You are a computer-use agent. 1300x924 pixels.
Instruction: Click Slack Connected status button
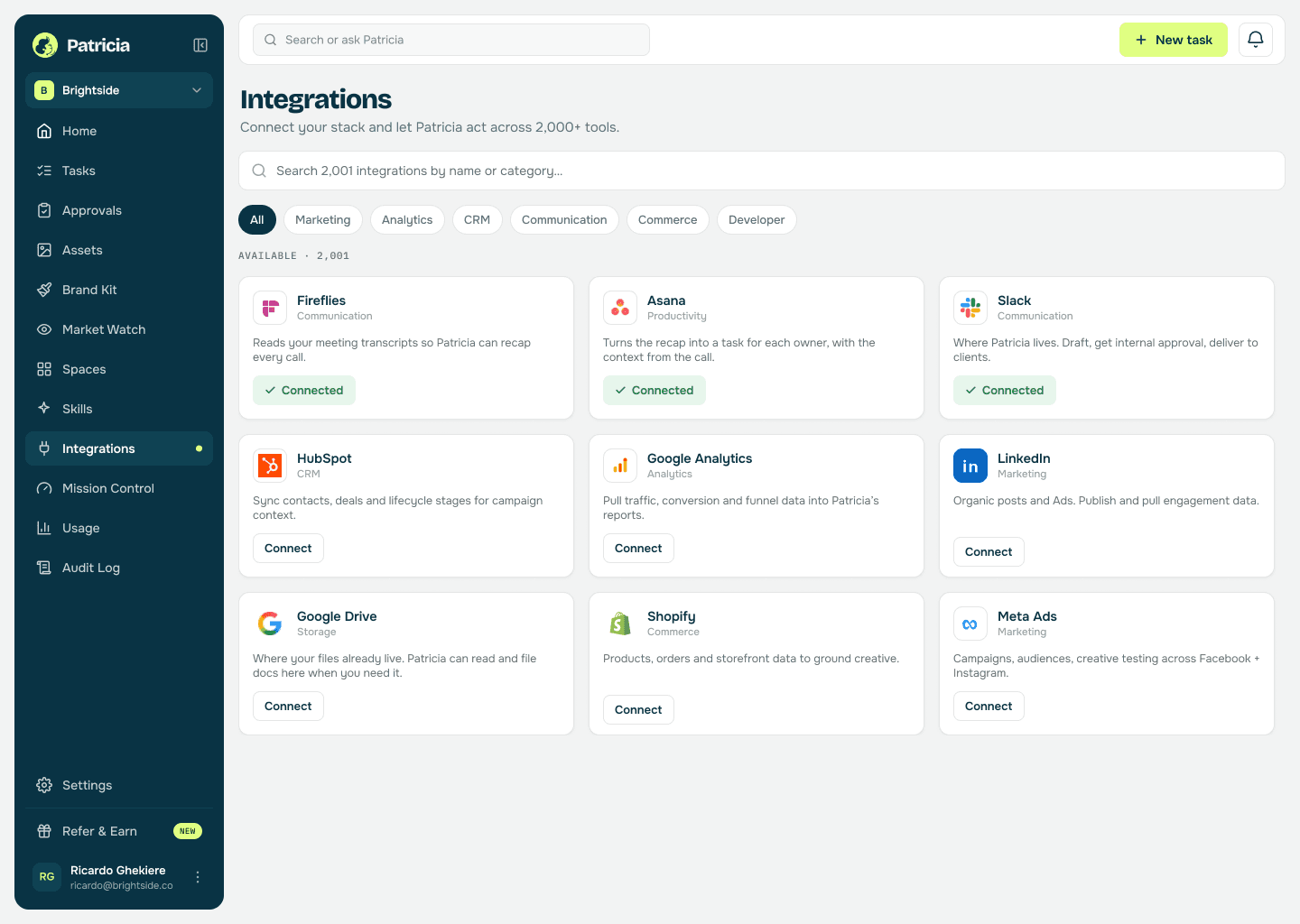coord(1005,391)
